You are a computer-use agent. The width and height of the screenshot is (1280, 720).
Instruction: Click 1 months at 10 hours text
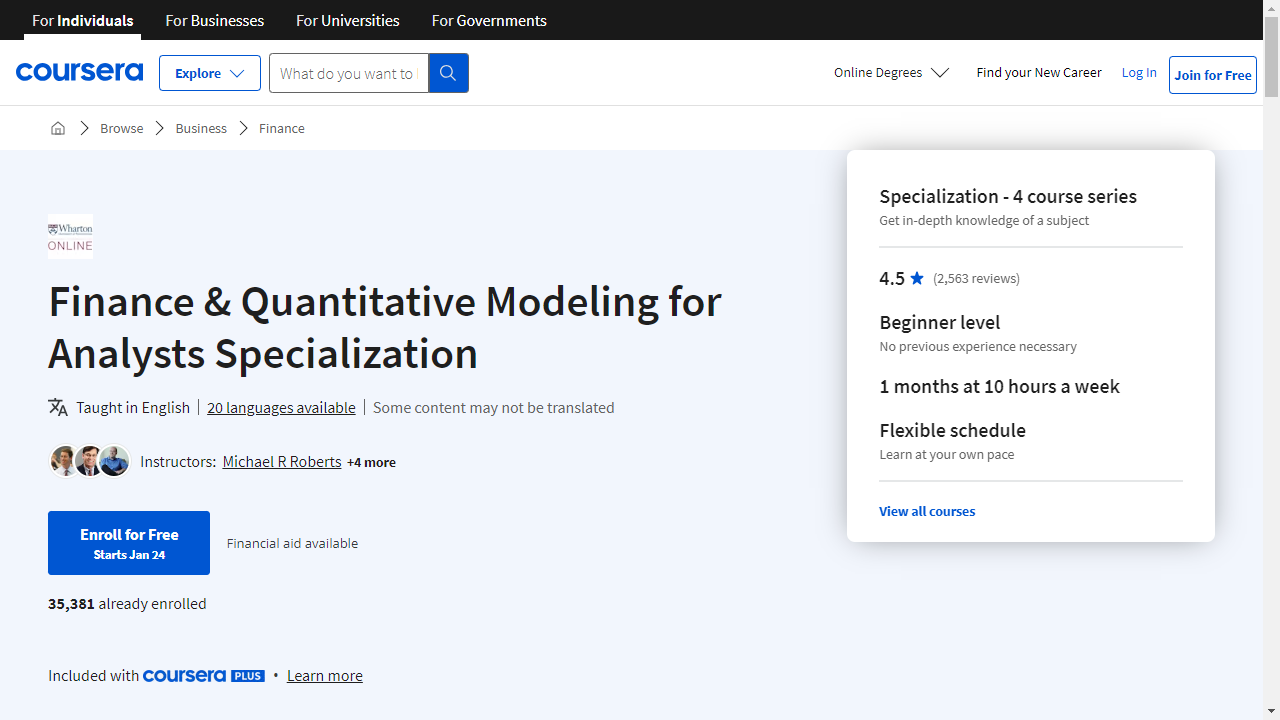(x=1000, y=386)
